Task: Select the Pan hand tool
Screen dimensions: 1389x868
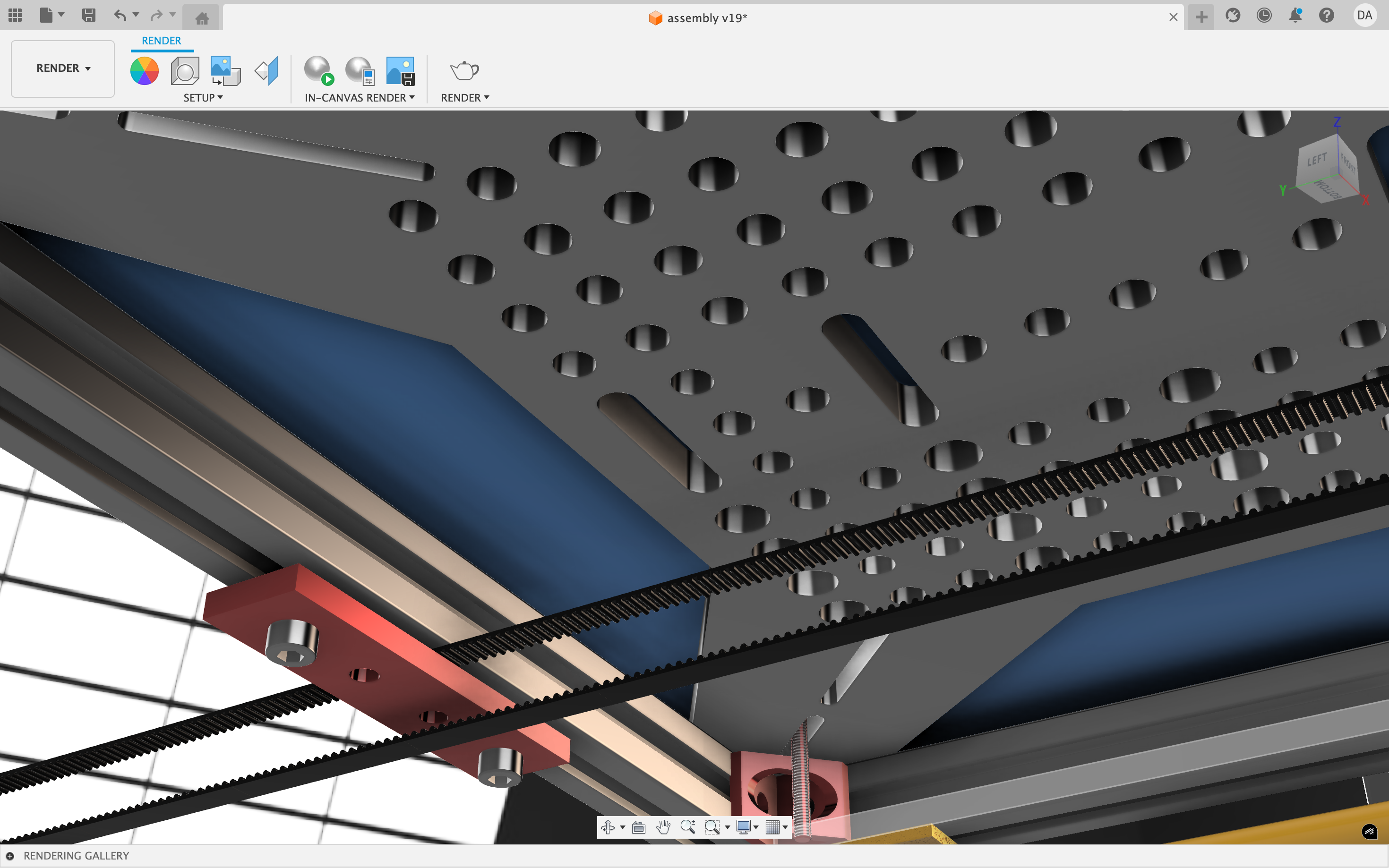Action: coord(663,826)
